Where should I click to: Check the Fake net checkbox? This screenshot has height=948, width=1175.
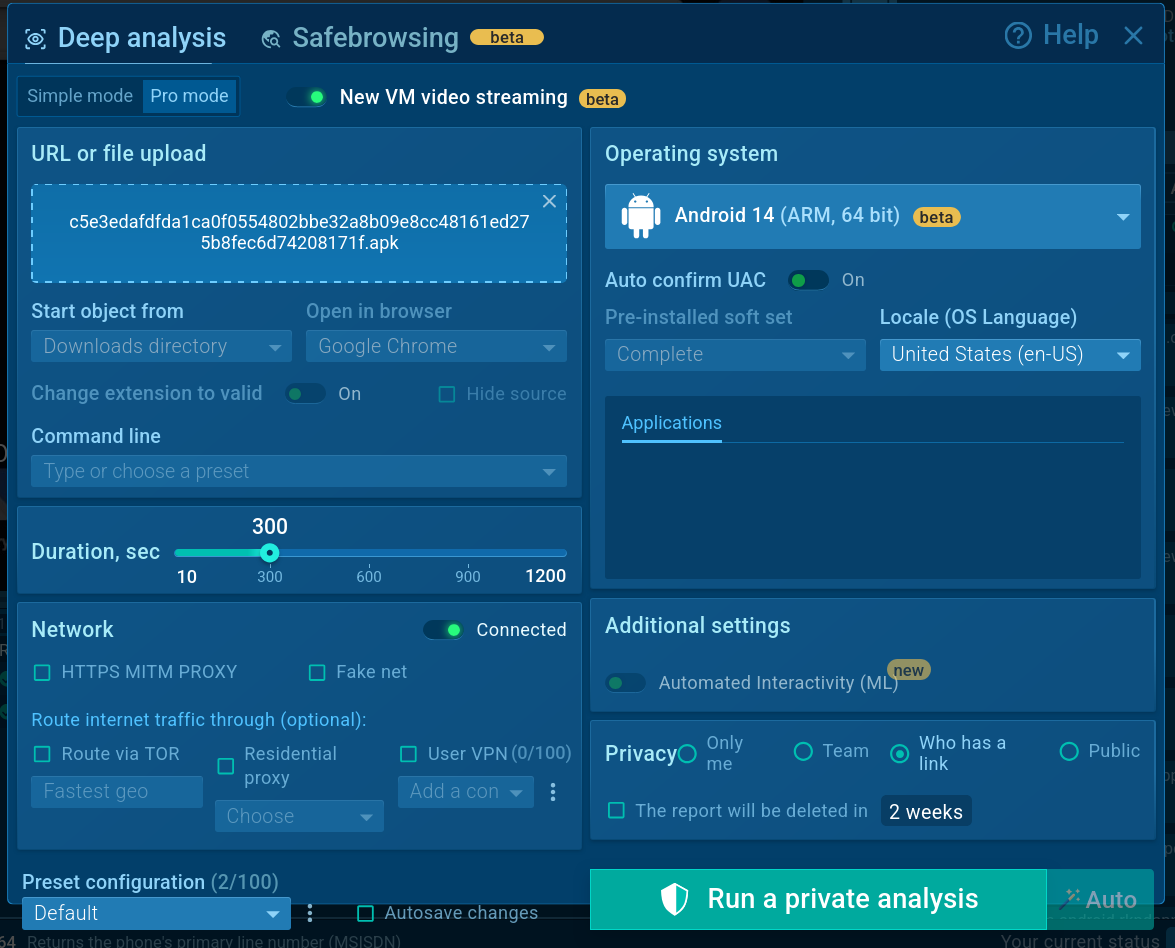point(317,673)
